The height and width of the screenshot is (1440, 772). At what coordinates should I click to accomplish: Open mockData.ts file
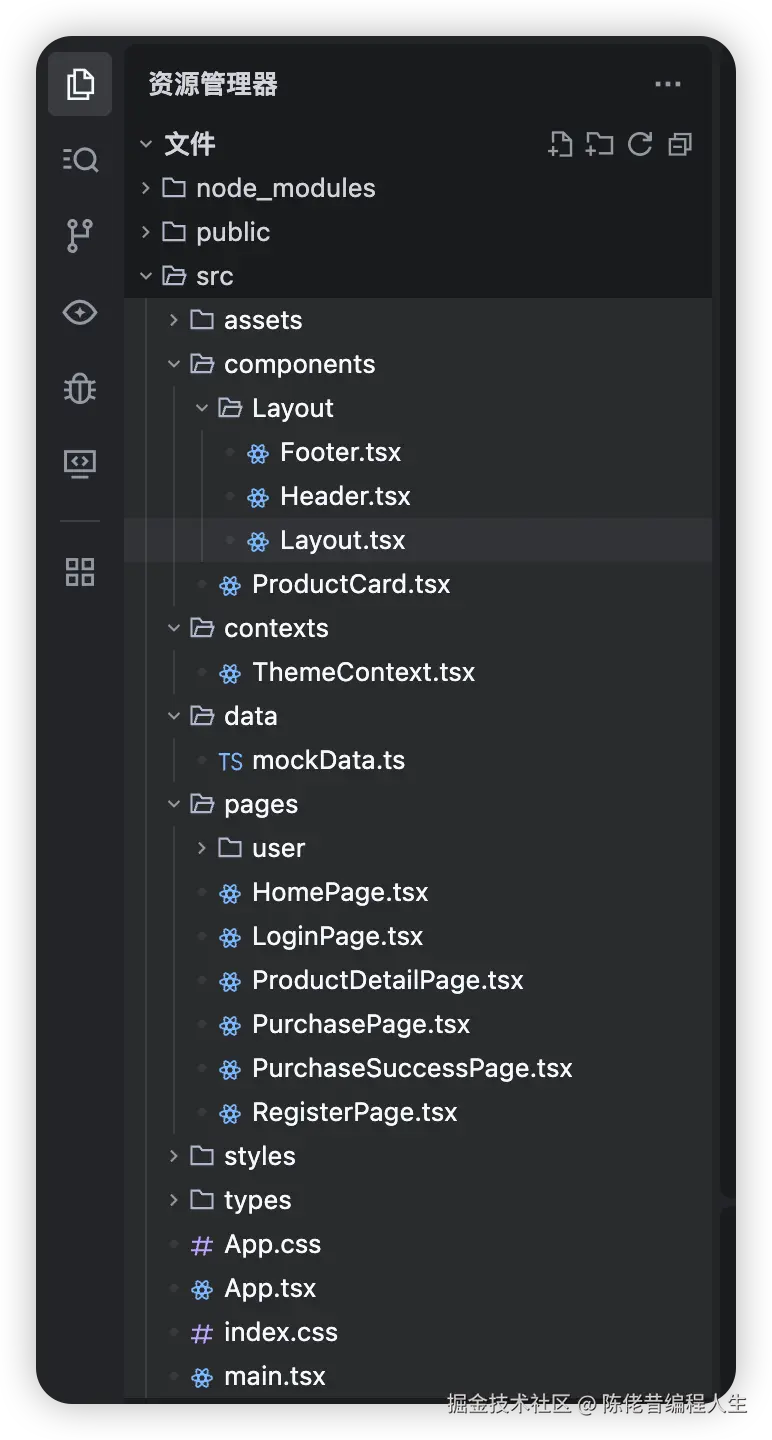point(328,760)
